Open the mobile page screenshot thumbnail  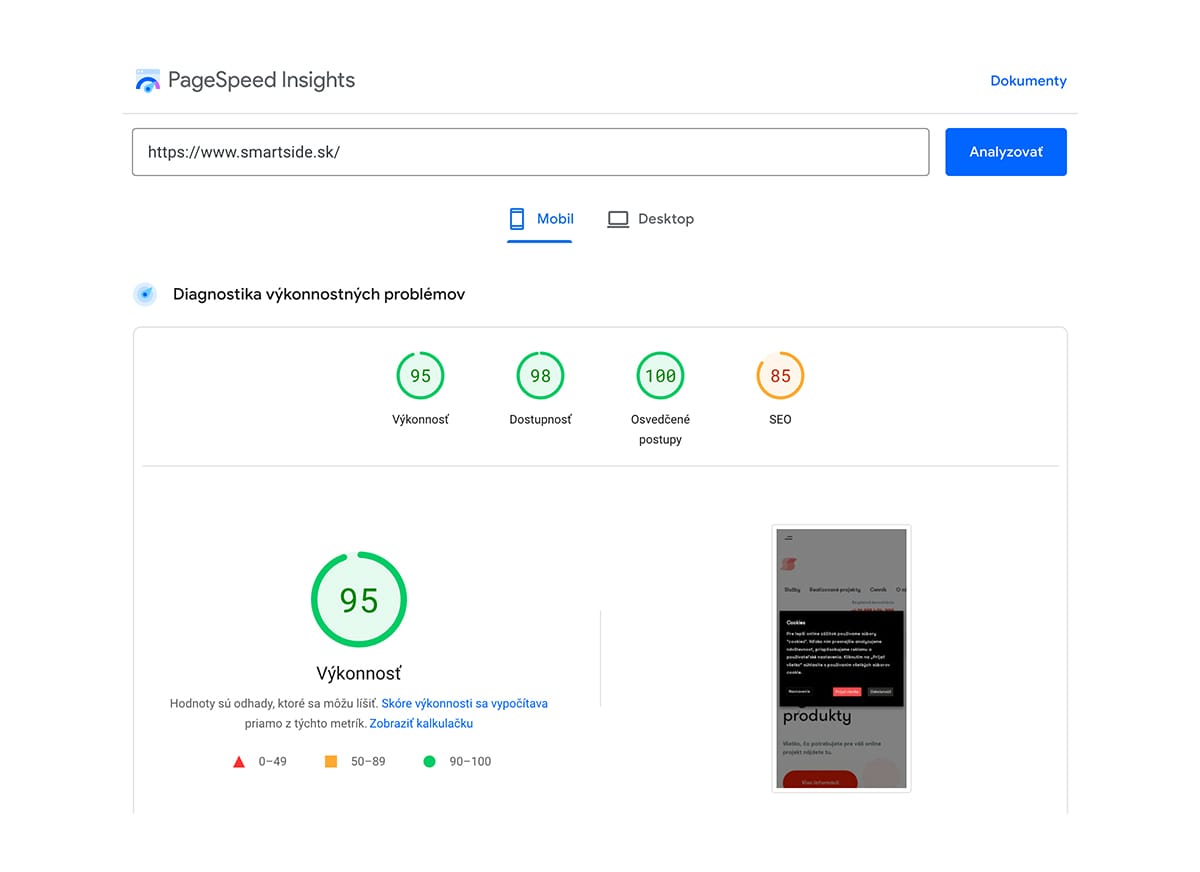coord(841,658)
